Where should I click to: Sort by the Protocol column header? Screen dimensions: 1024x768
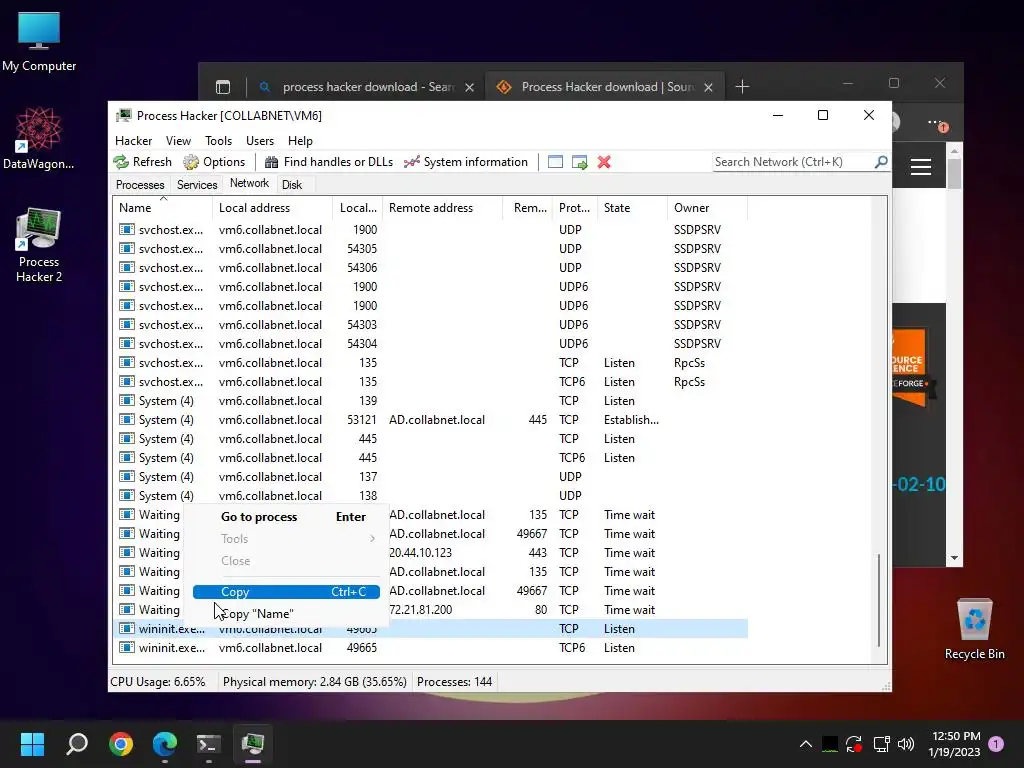[574, 208]
